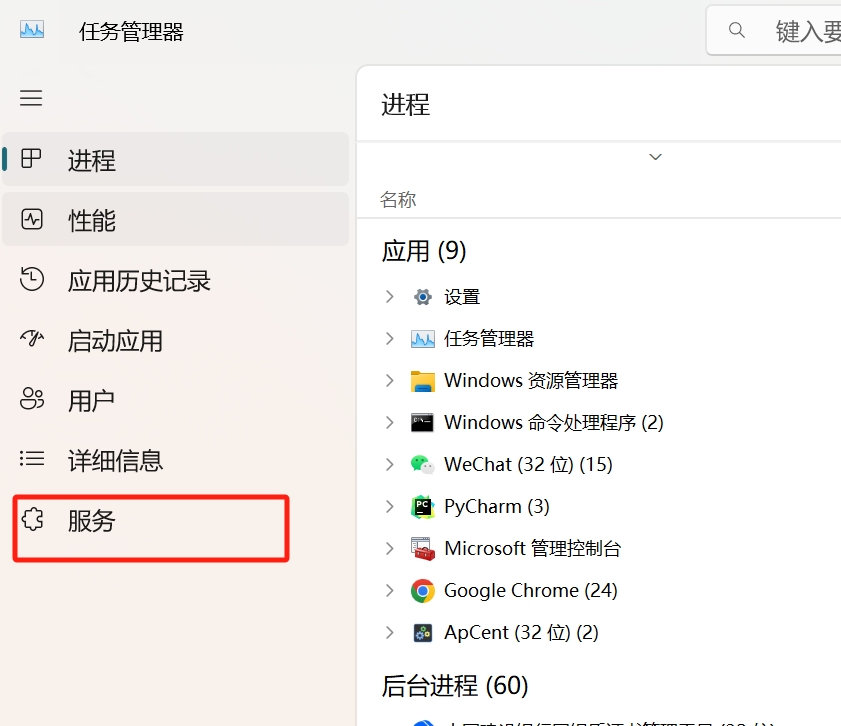Open the hamburger navigation menu
Screen dimensions: 841x726
click(x=30, y=97)
